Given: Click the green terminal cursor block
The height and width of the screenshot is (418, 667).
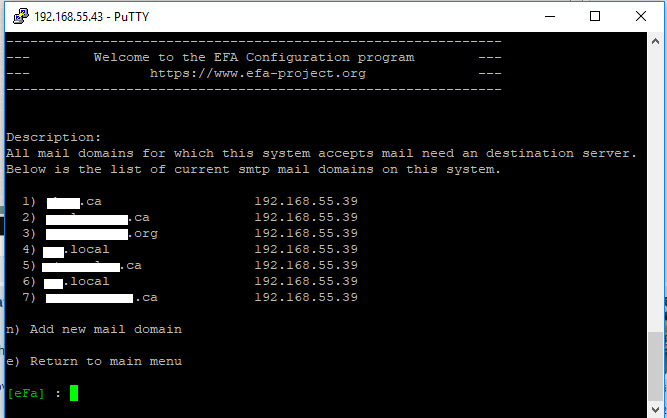Looking at the screenshot, I should click(74, 393).
